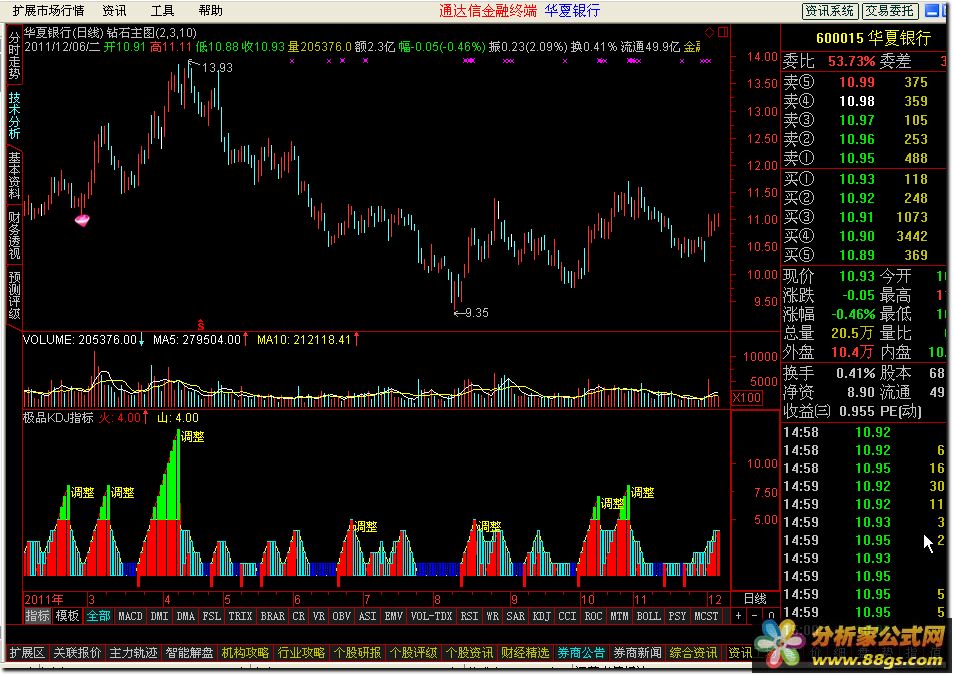Switch the indicator to VOL-TDX

(x=431, y=616)
